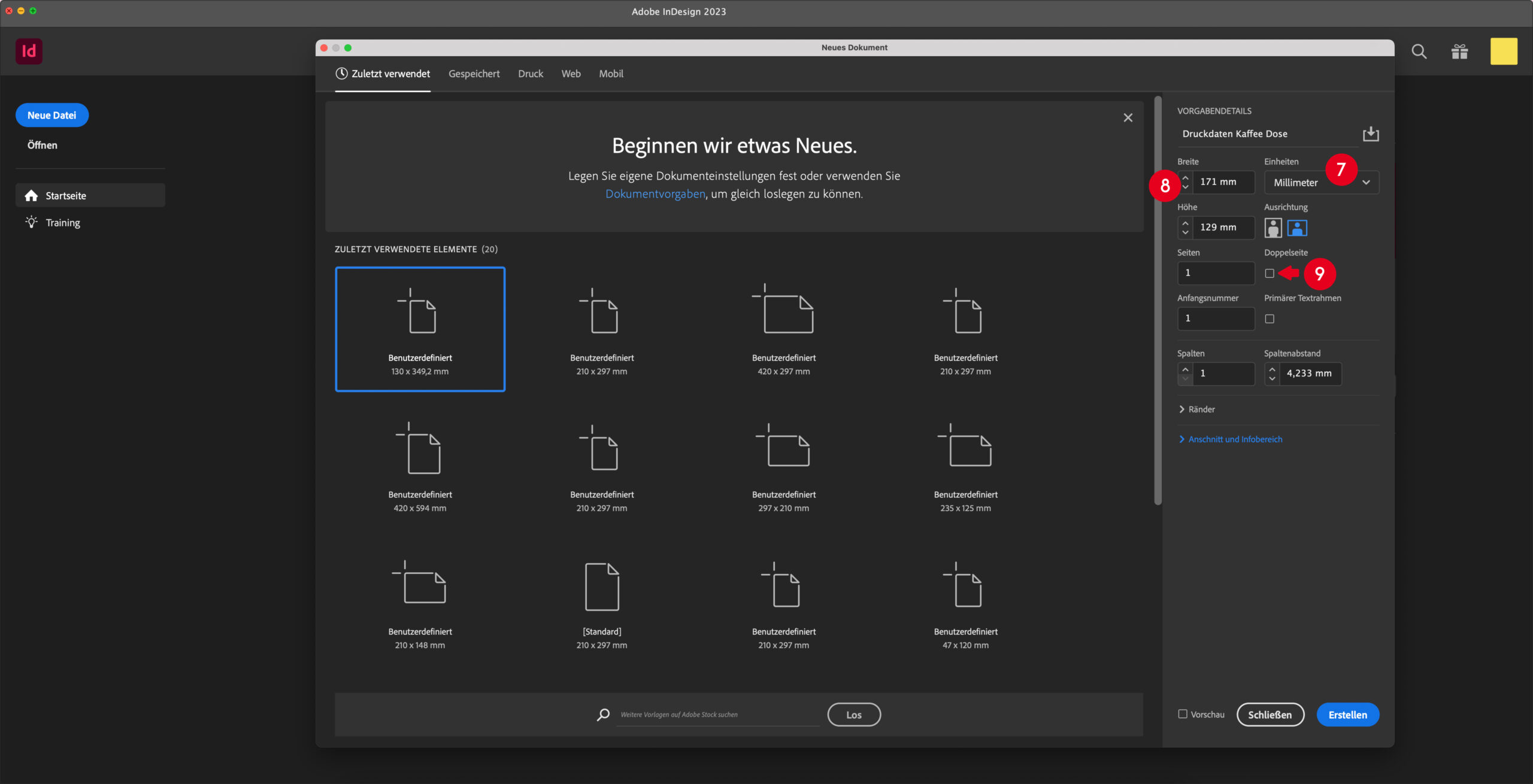Image resolution: width=1533 pixels, height=784 pixels.
Task: Select the 235 x 125 mm preset thumbnail
Action: [965, 467]
